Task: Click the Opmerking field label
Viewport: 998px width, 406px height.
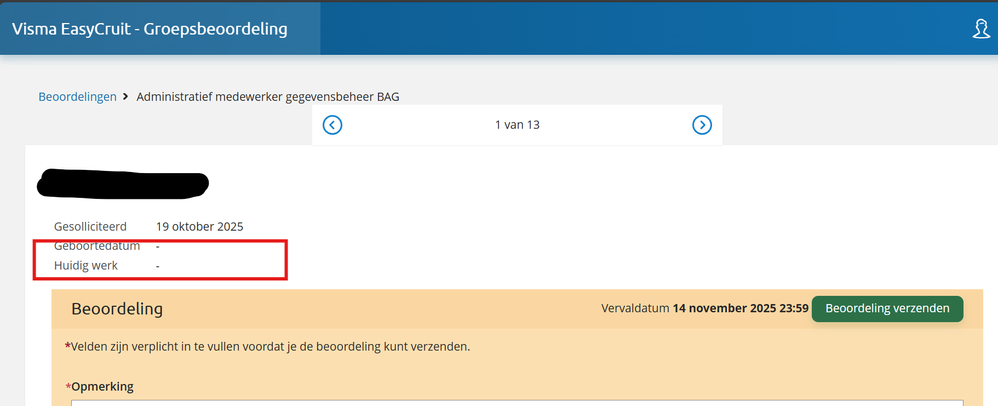Action: 99,387
